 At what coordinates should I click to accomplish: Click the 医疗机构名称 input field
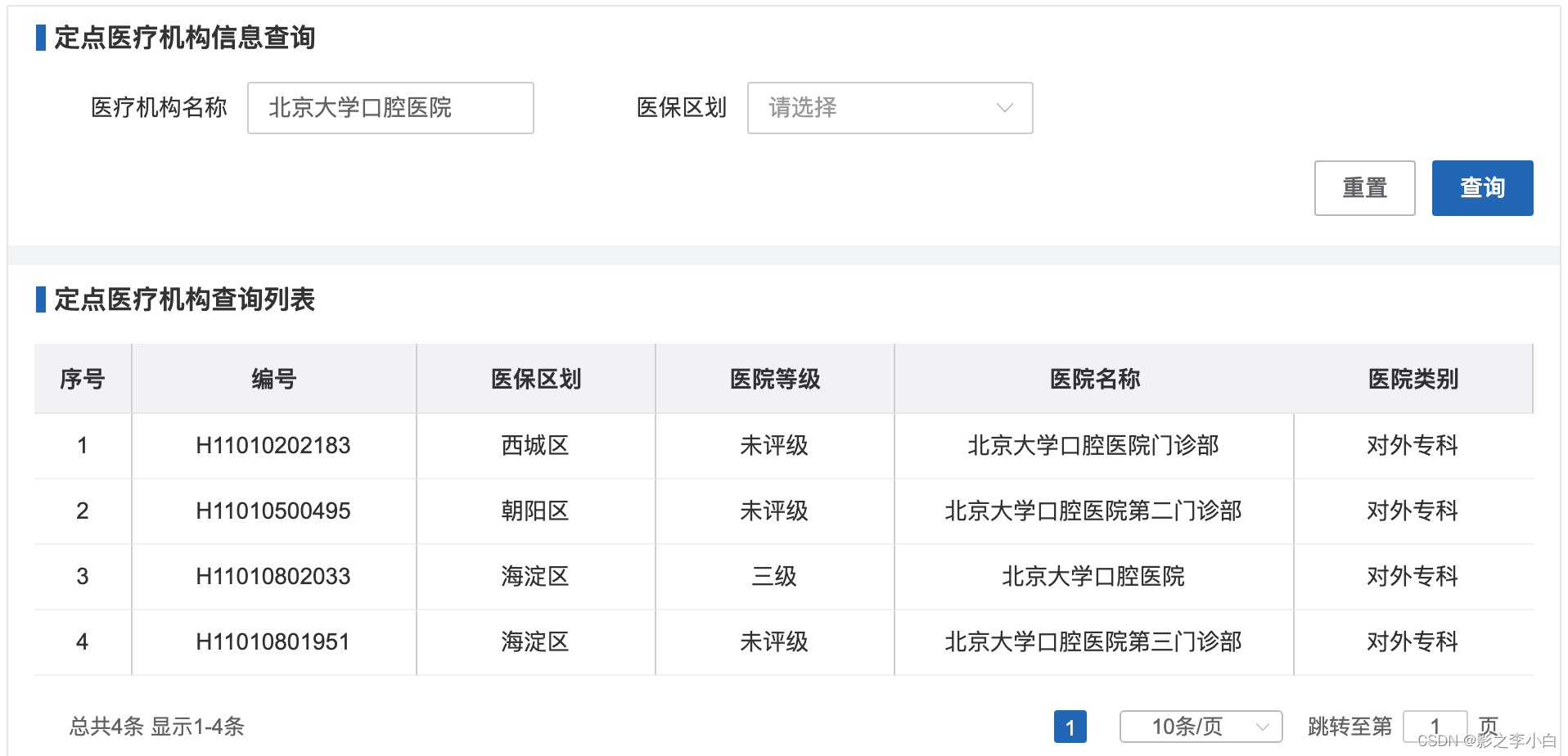pyautogui.click(x=390, y=108)
